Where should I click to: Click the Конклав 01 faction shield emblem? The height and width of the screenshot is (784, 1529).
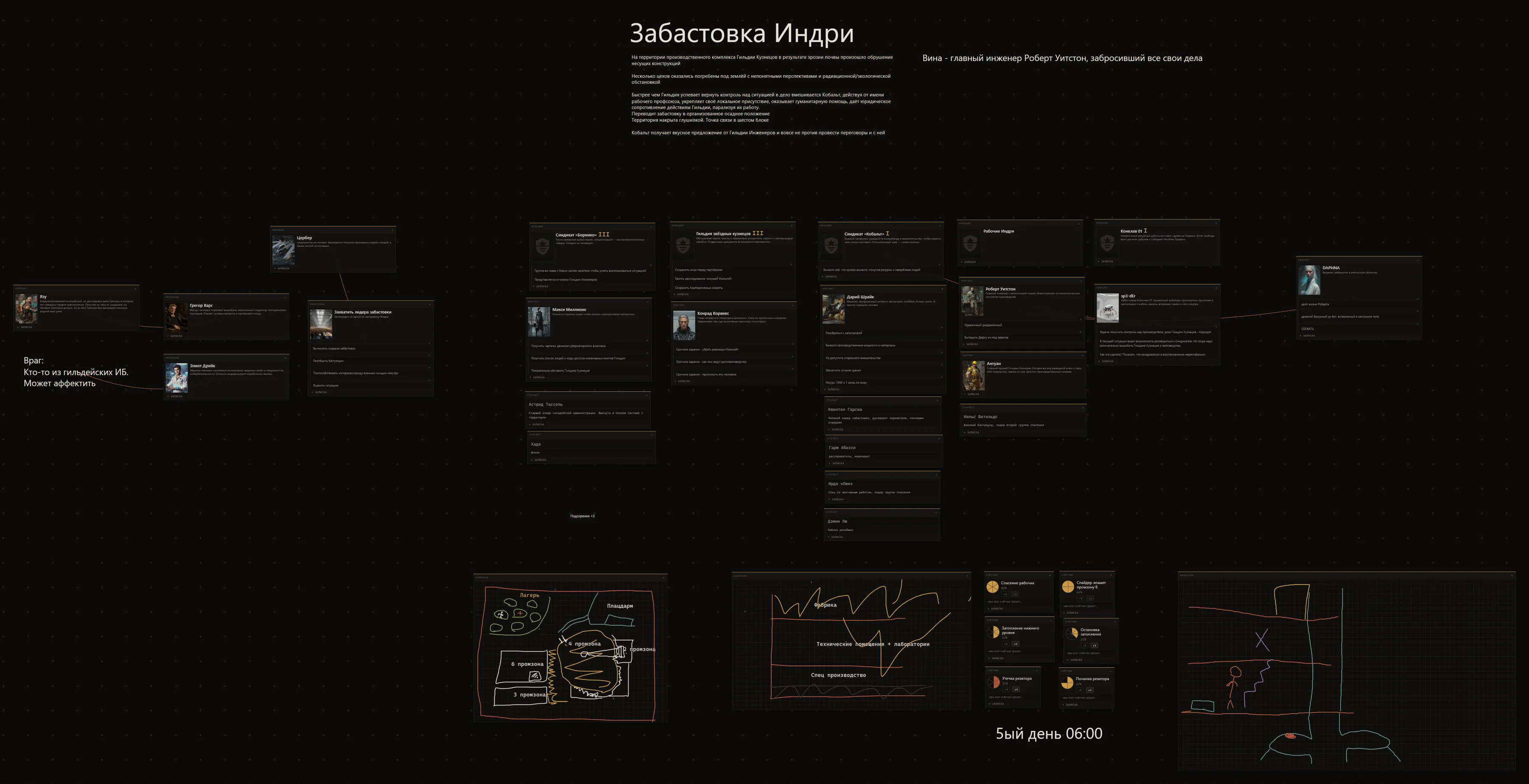tap(1108, 243)
